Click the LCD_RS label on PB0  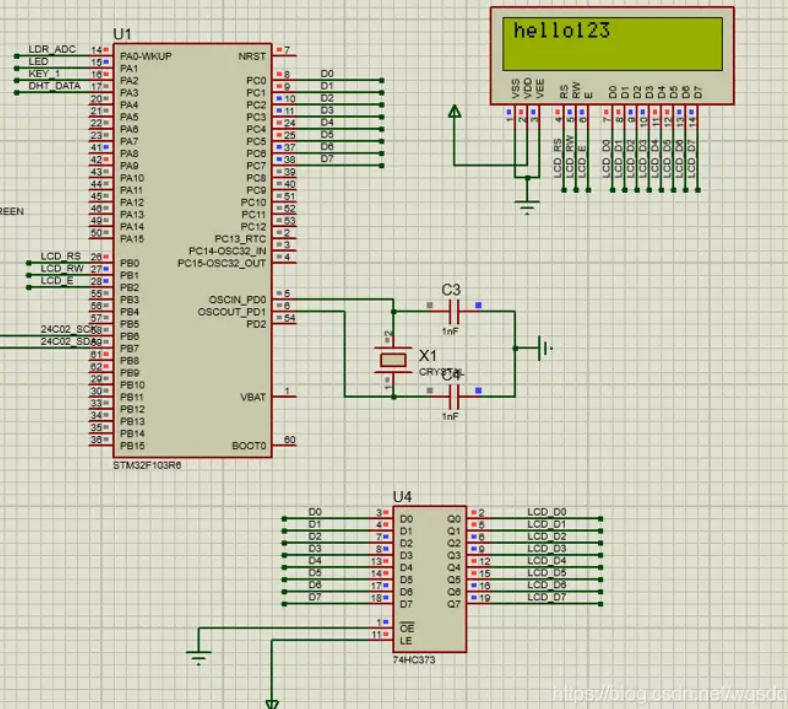(x=60, y=256)
